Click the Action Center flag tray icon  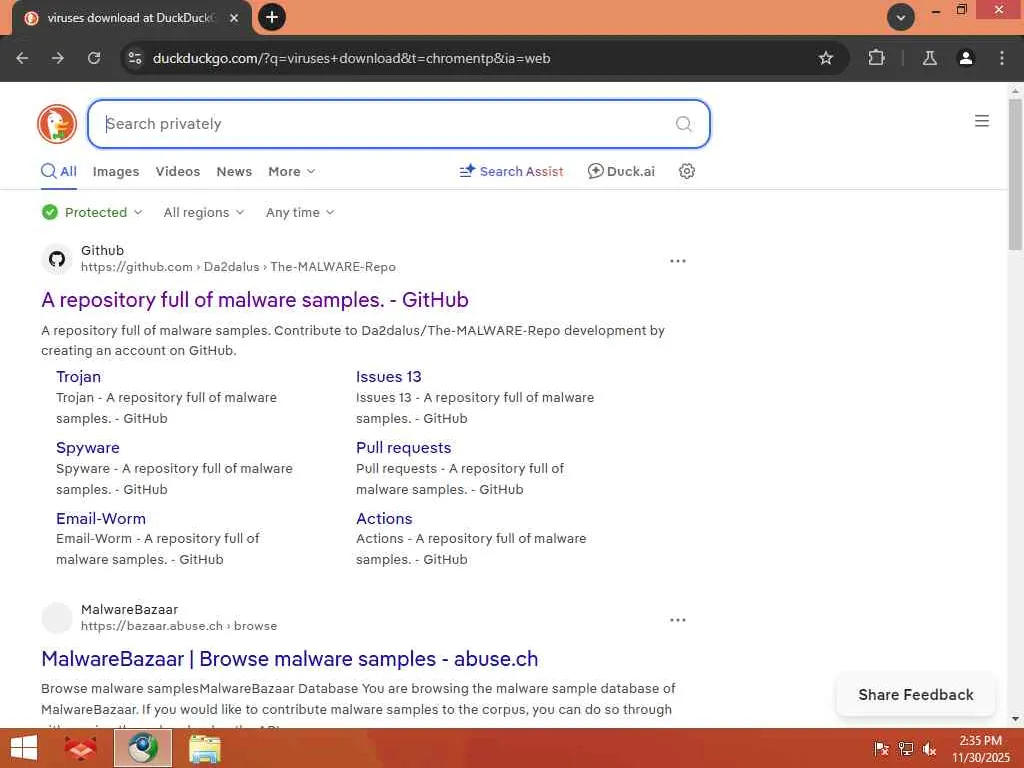(x=880, y=748)
